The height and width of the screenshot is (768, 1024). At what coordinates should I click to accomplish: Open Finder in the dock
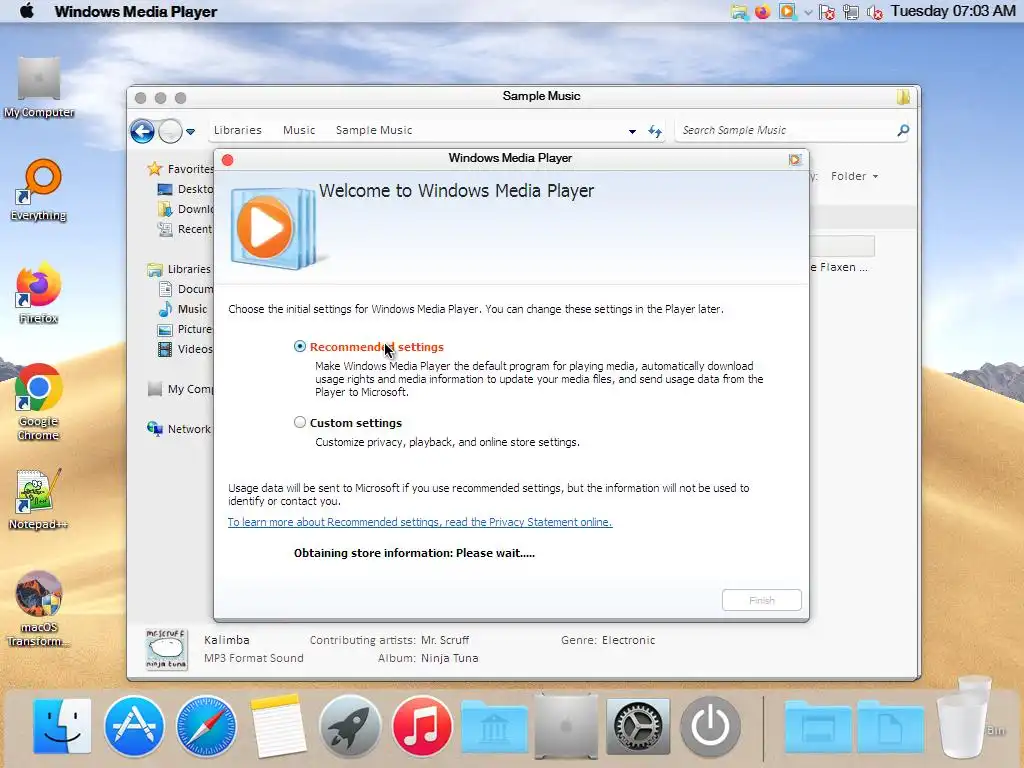pos(63,726)
